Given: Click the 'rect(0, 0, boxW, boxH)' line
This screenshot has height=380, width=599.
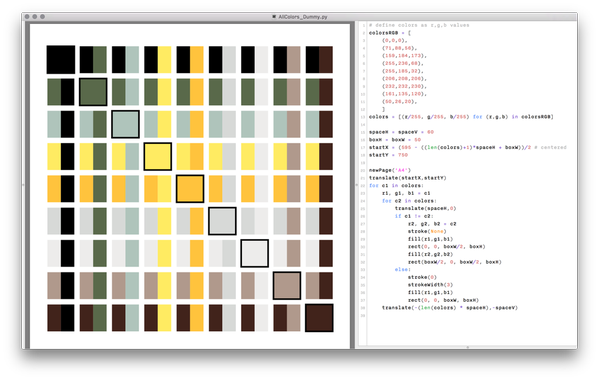Looking at the screenshot, I should [443, 300].
